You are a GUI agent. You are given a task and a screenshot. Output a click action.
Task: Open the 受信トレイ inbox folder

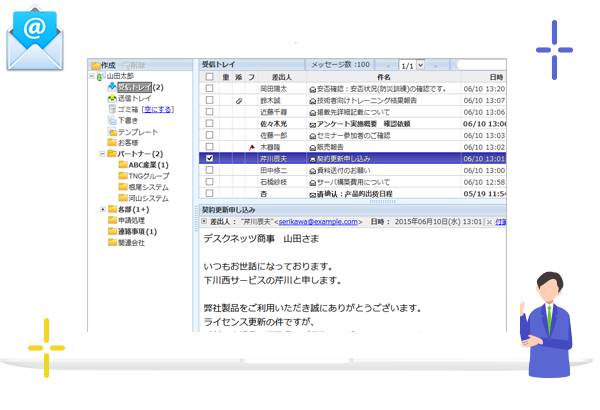coord(133,87)
